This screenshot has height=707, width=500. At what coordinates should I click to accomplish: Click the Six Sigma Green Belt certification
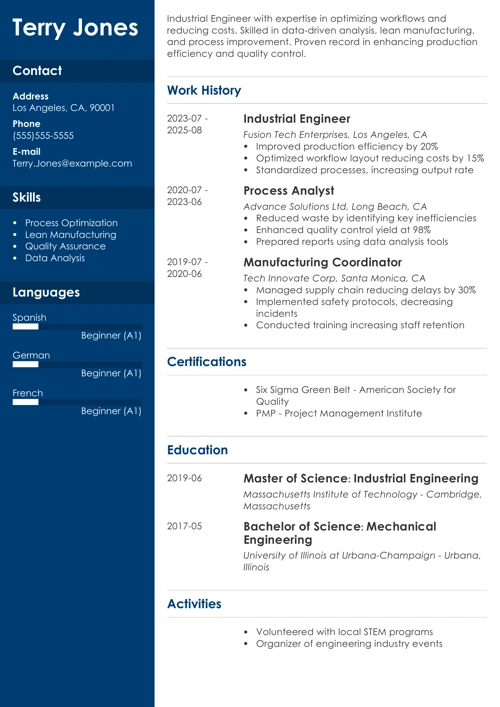pos(356,395)
